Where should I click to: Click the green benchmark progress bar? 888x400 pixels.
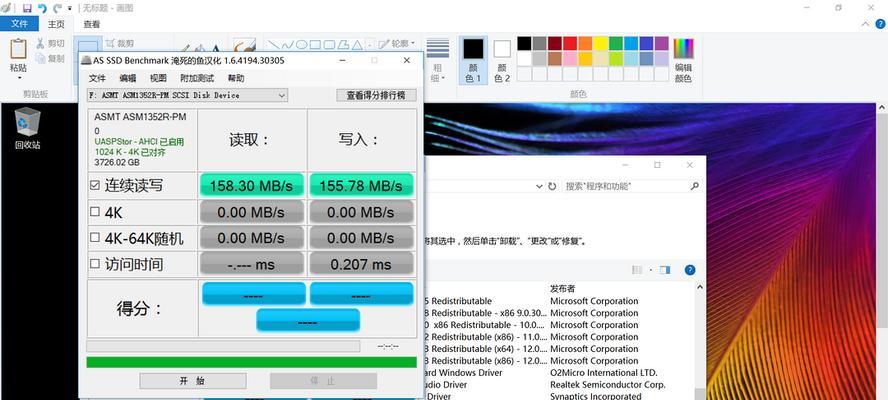pos(251,362)
